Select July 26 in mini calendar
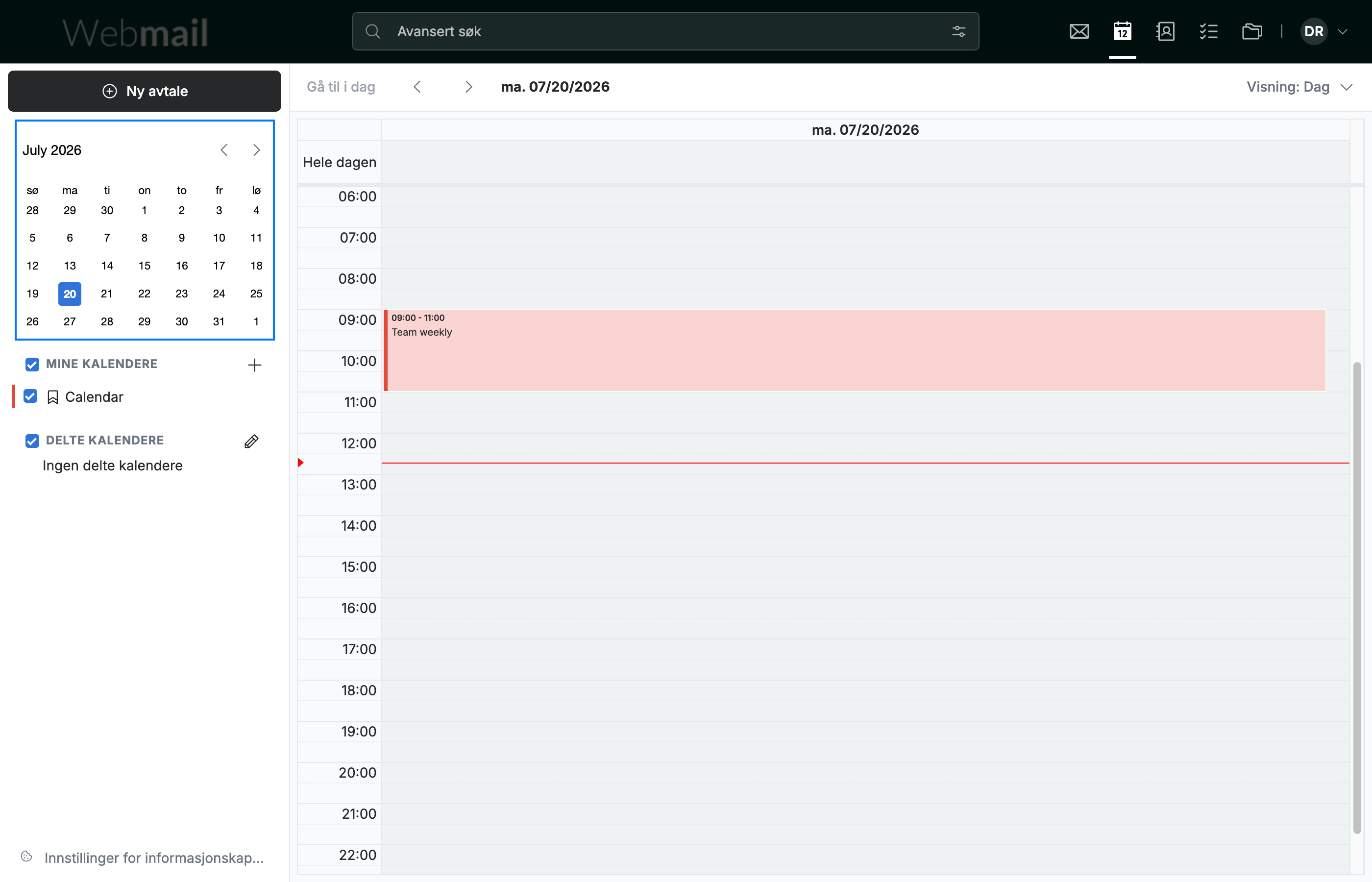This screenshot has width=1372, height=882. pyautogui.click(x=33, y=322)
